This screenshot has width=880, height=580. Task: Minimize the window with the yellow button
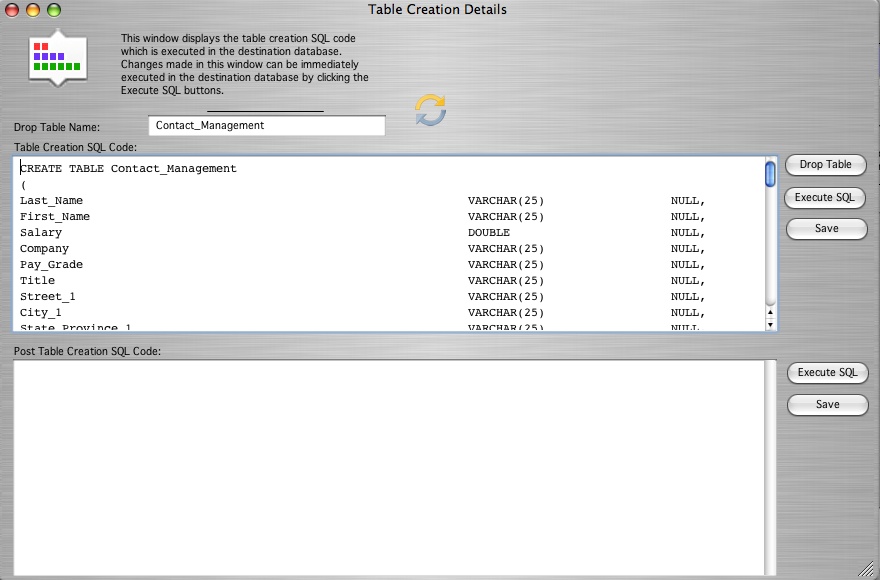click(x=33, y=10)
